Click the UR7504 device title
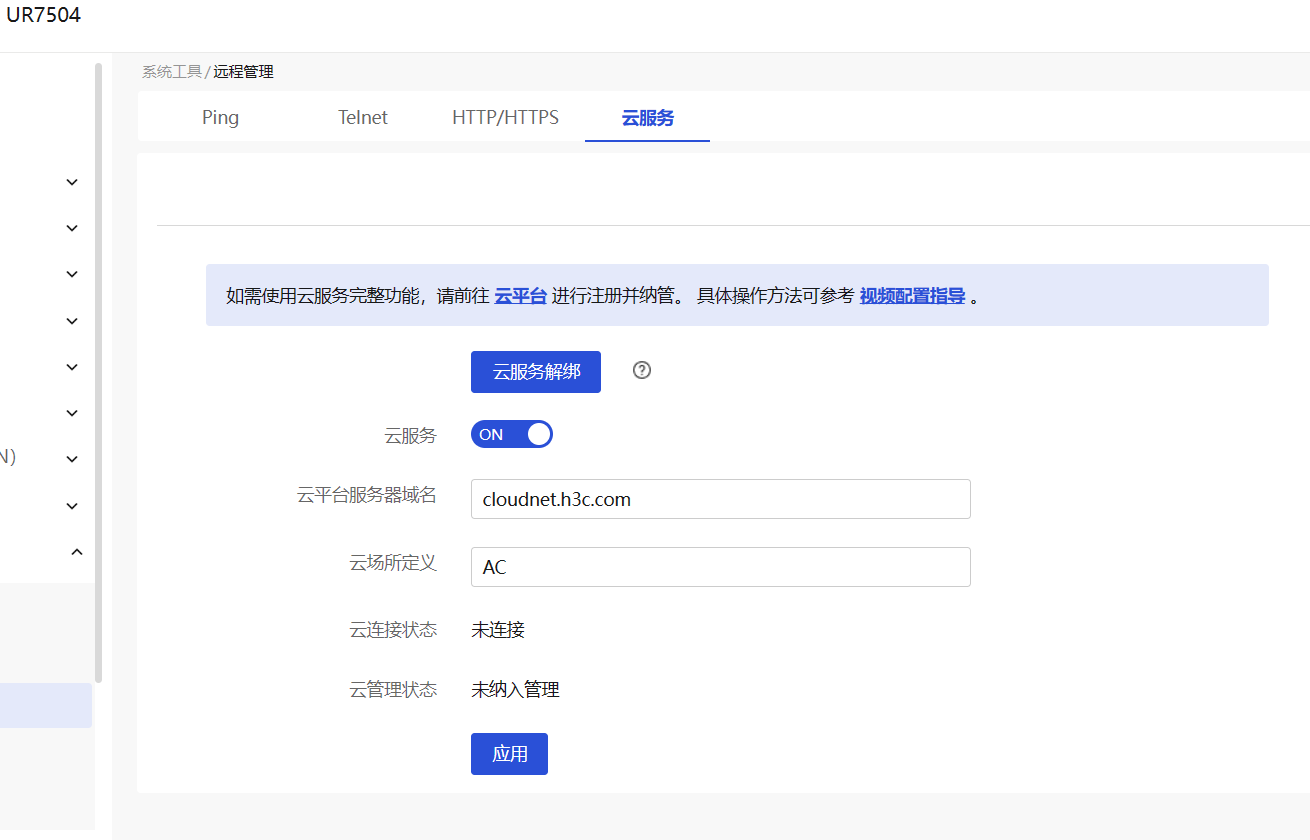The width and height of the screenshot is (1310, 840). click(x=43, y=15)
